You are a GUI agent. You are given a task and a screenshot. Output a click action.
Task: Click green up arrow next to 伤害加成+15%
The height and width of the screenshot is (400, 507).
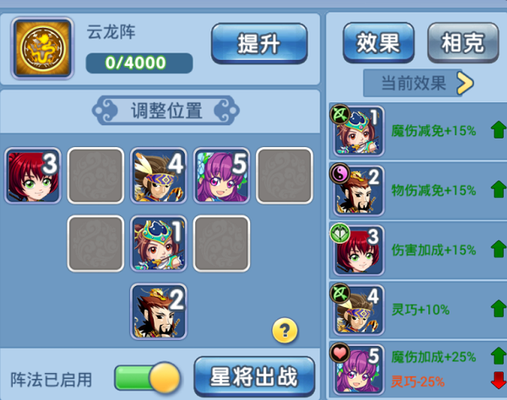(498, 249)
